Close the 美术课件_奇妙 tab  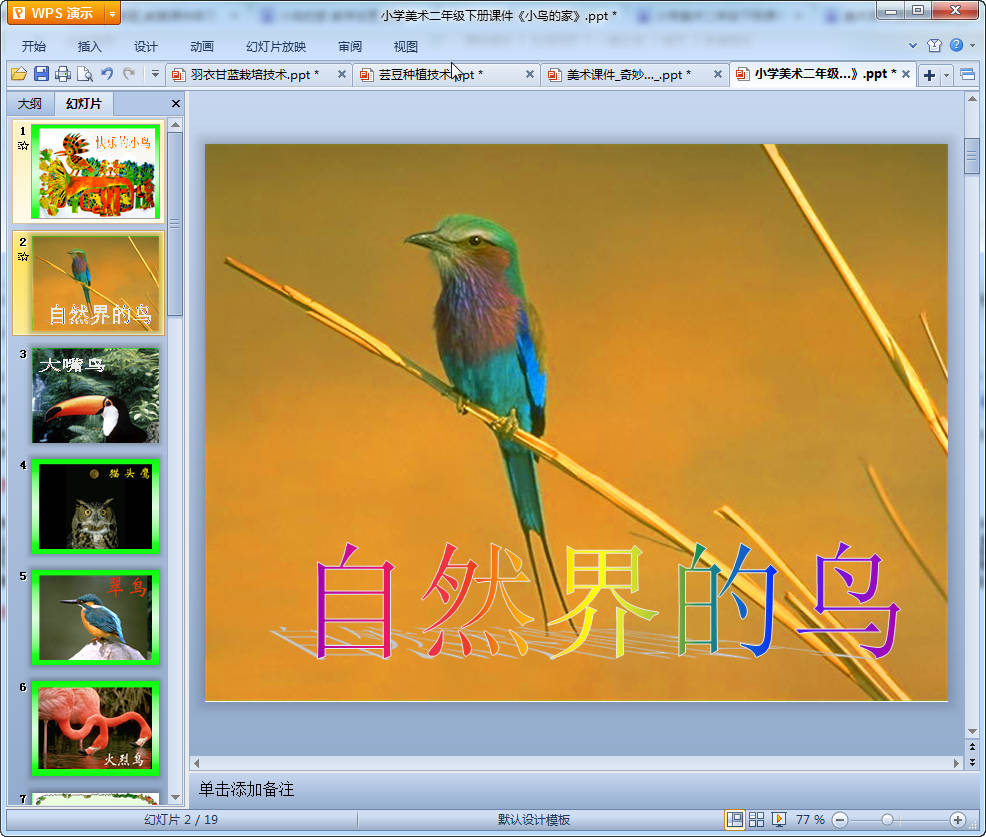[x=717, y=74]
